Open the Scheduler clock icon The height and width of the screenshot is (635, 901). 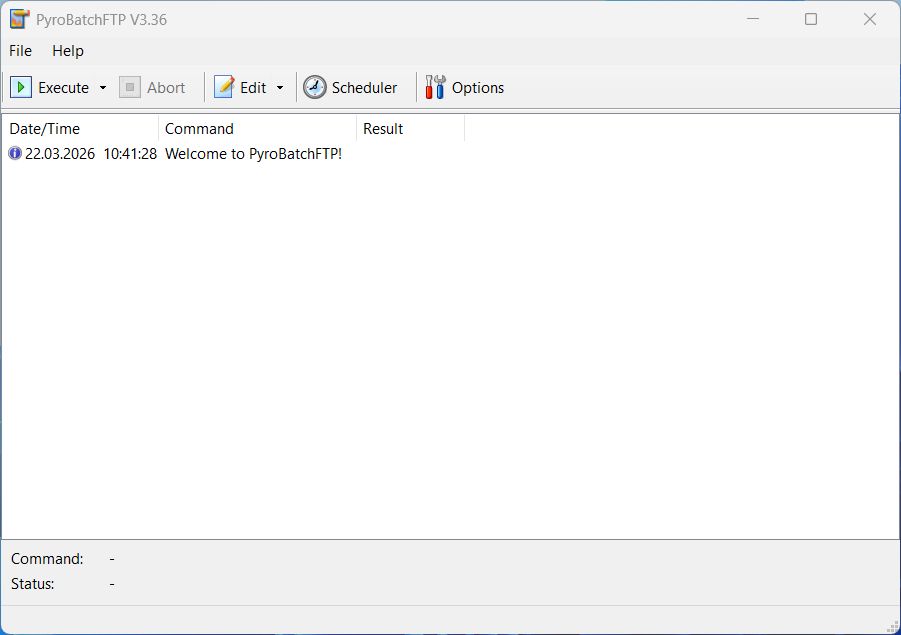pos(315,88)
